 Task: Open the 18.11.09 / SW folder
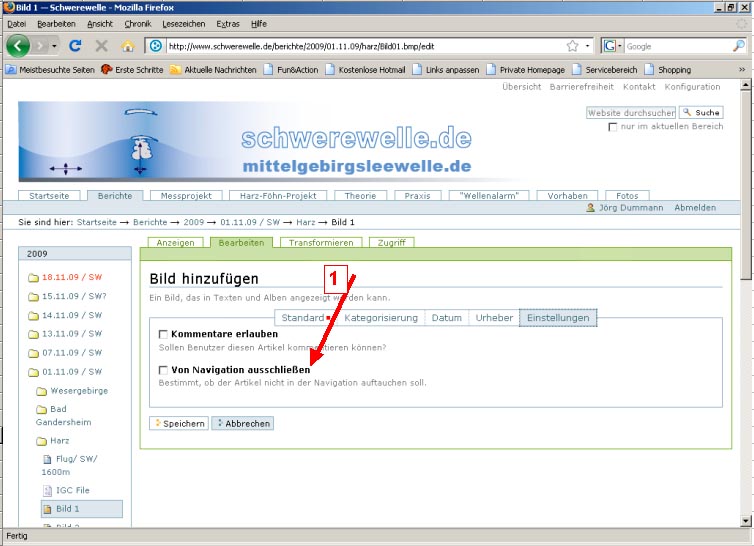[71, 277]
